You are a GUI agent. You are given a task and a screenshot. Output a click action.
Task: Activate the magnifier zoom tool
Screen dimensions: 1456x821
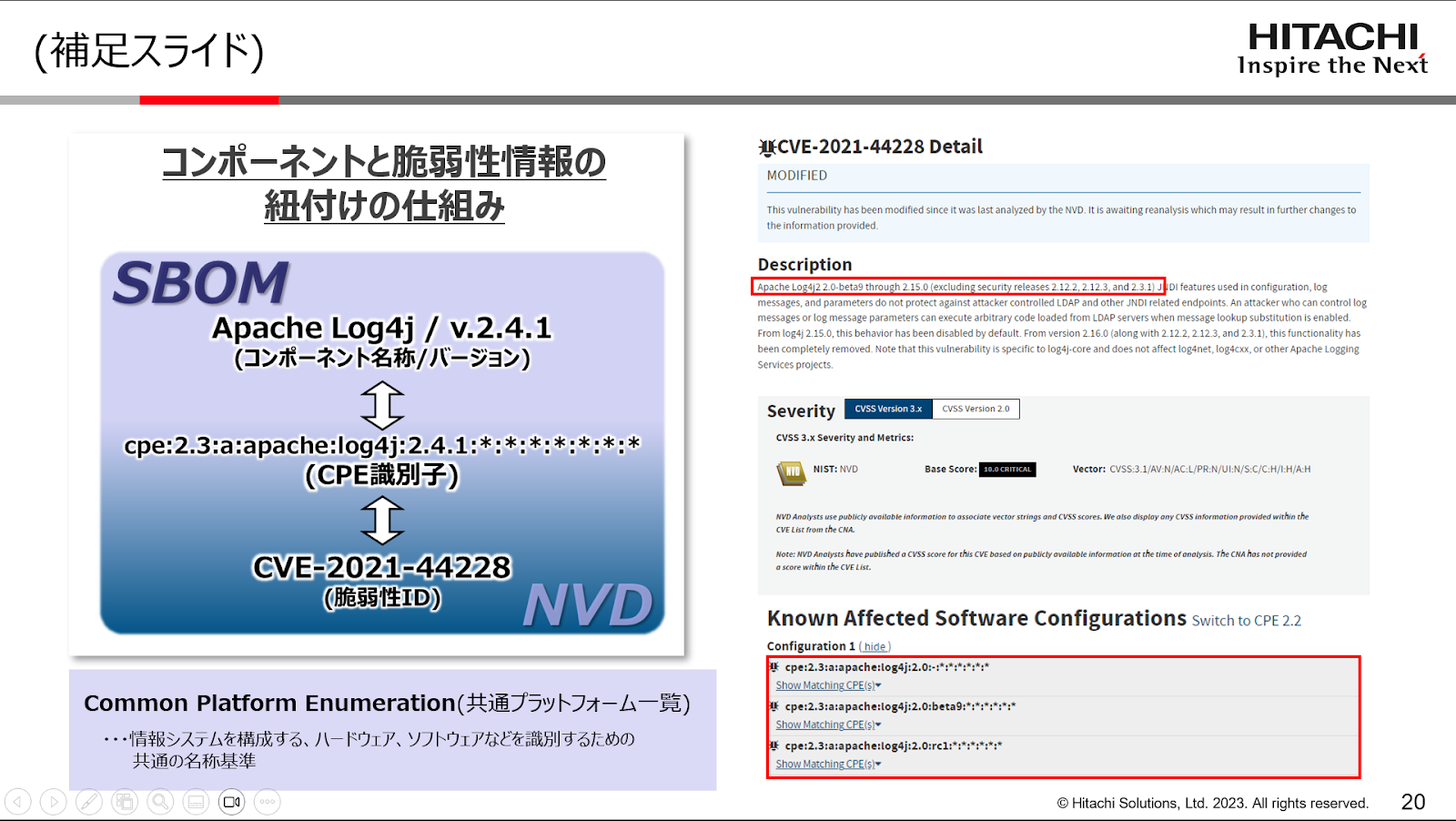pos(160,802)
